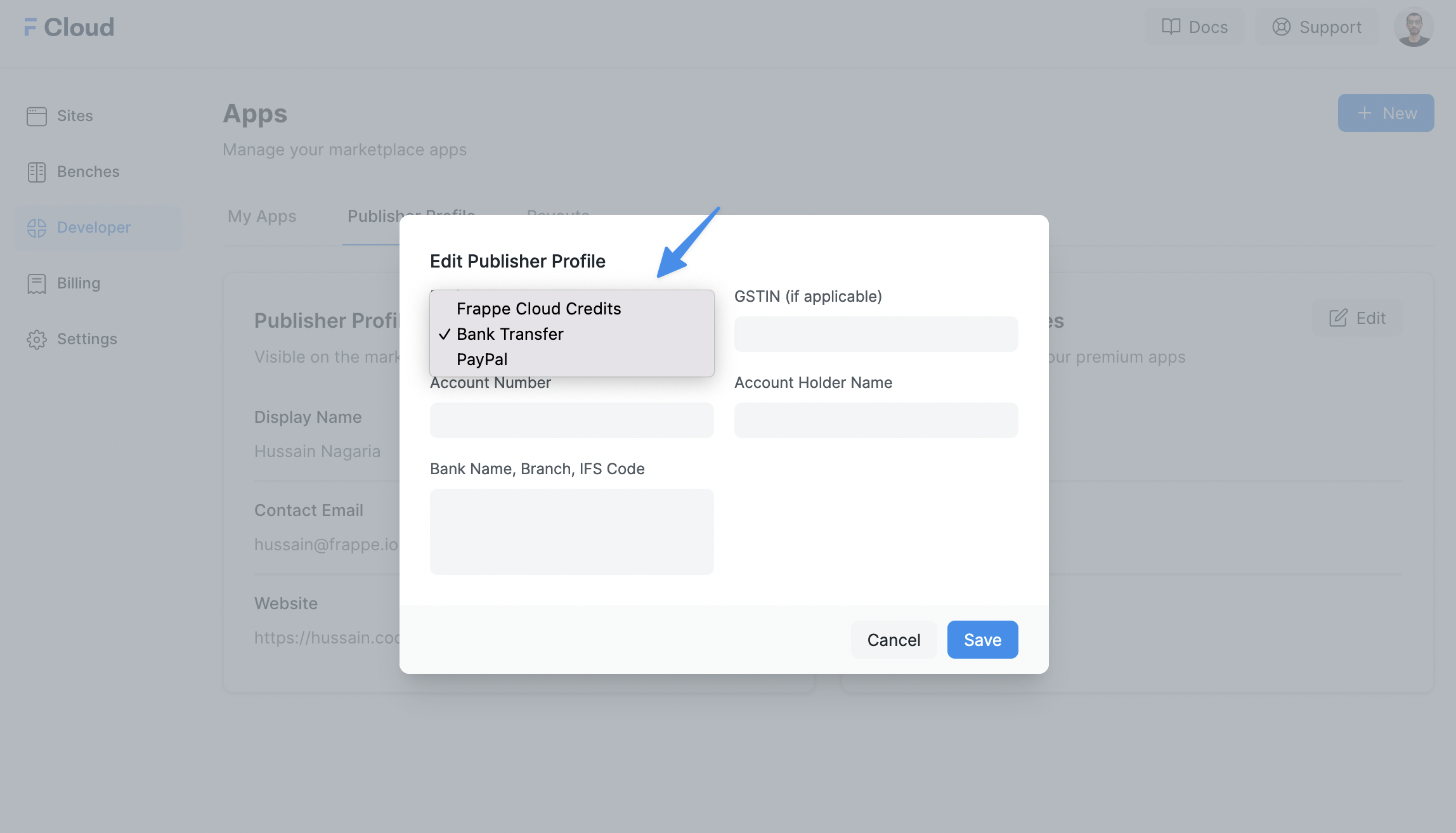Click Cancel to dismiss the dialog

(893, 639)
